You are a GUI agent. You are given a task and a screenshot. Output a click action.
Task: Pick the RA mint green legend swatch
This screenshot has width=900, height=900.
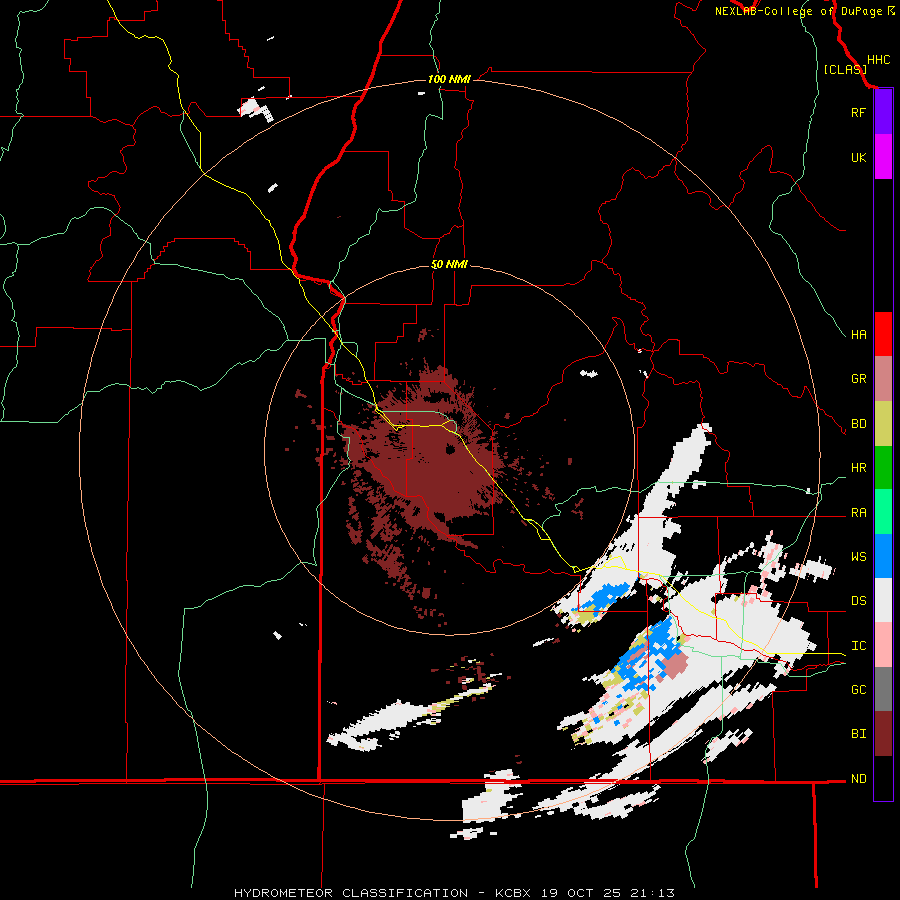883,512
